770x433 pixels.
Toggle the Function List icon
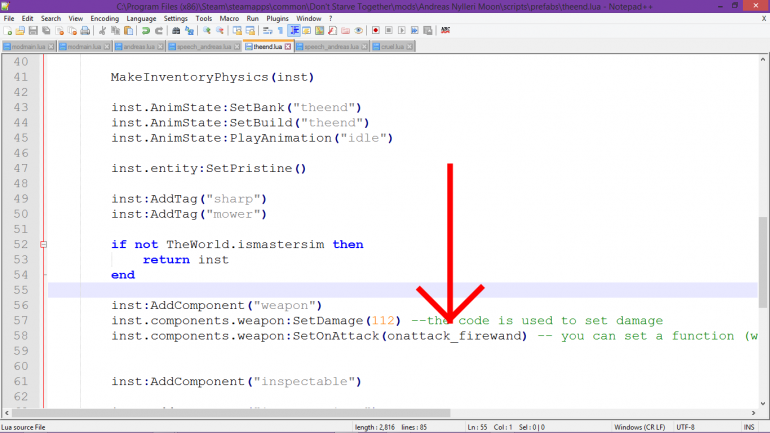[x=332, y=31]
